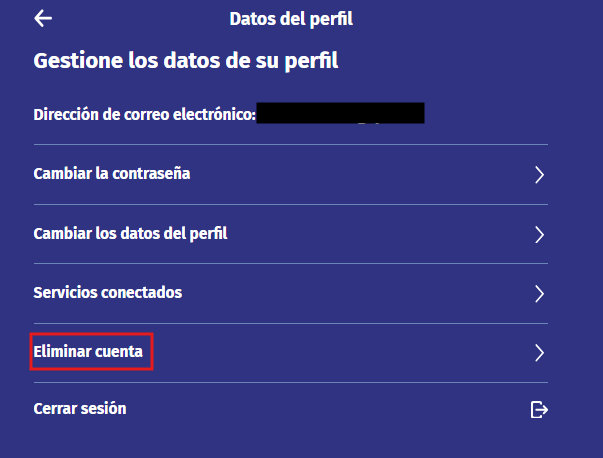The width and height of the screenshot is (603, 458).
Task: Click the redacted email address field
Action: click(x=340, y=113)
